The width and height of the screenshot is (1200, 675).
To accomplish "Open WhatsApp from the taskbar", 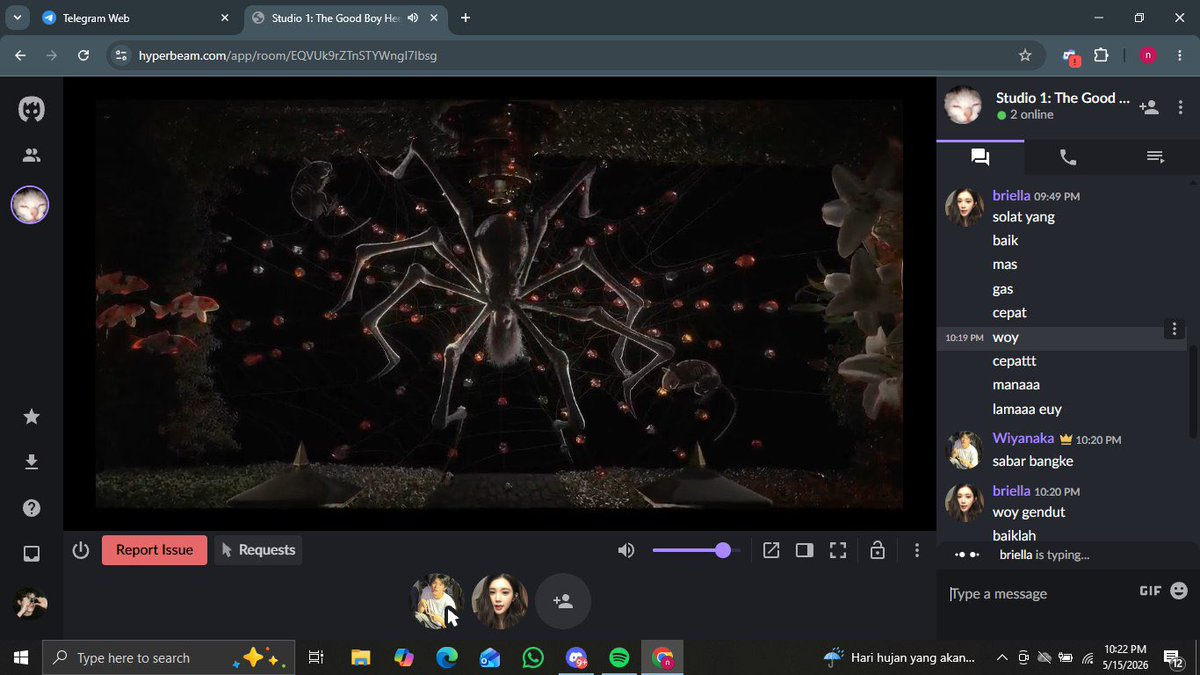I will (533, 657).
